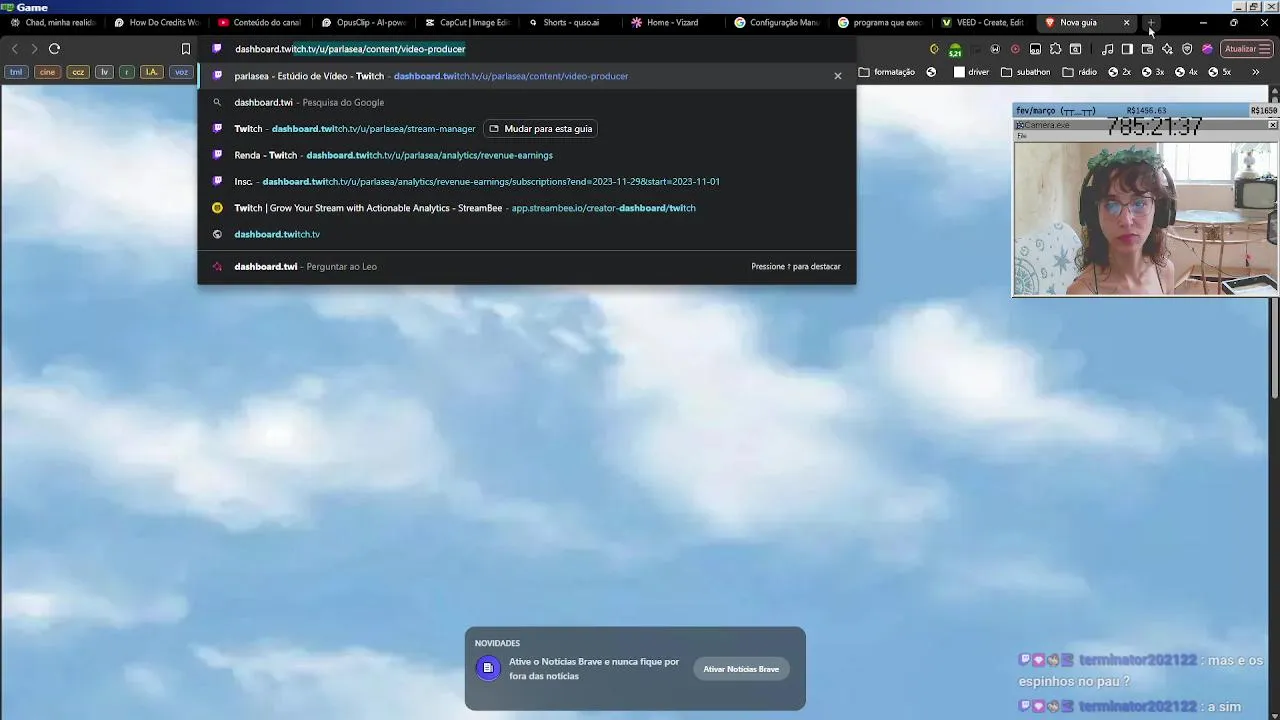Open the I.A. bookmark chip
This screenshot has width=1280, height=720.
151,72
